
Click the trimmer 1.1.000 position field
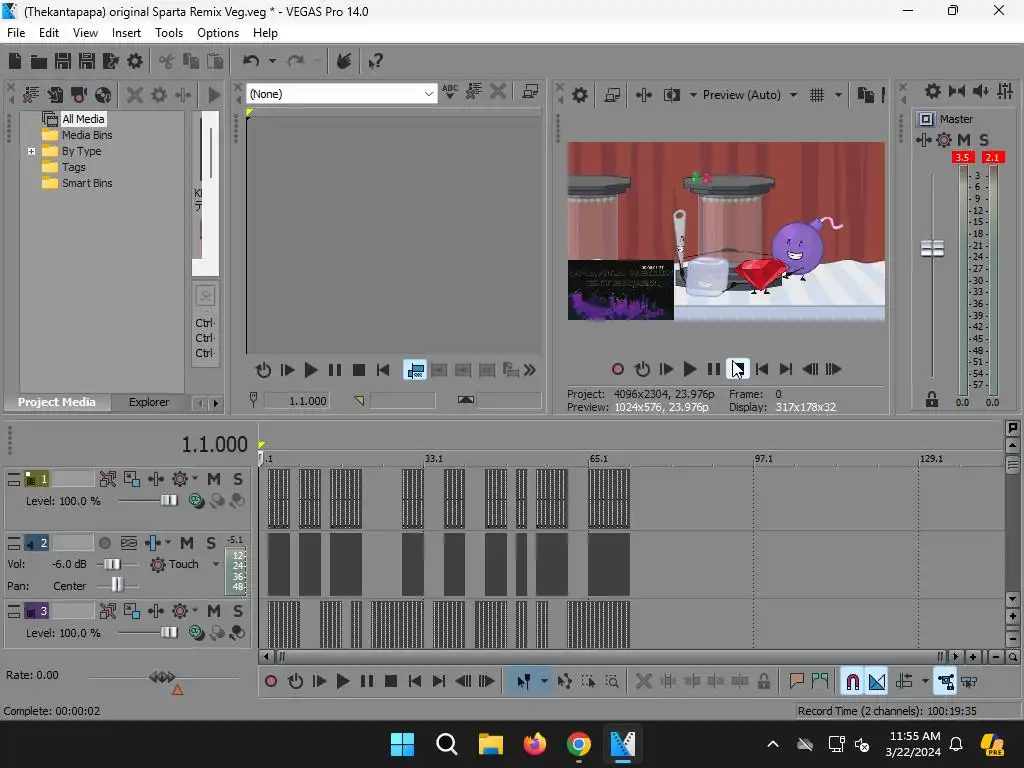click(296, 401)
